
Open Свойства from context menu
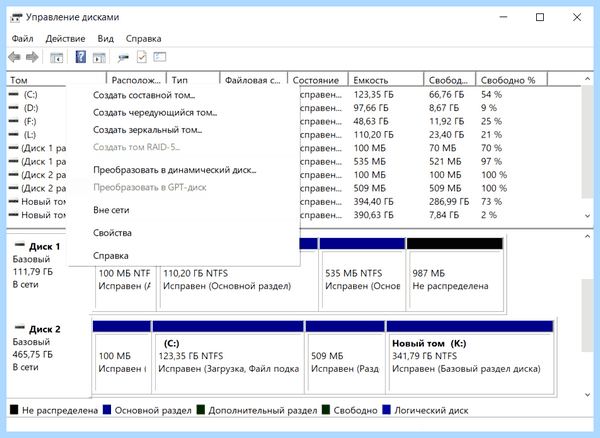[112, 233]
